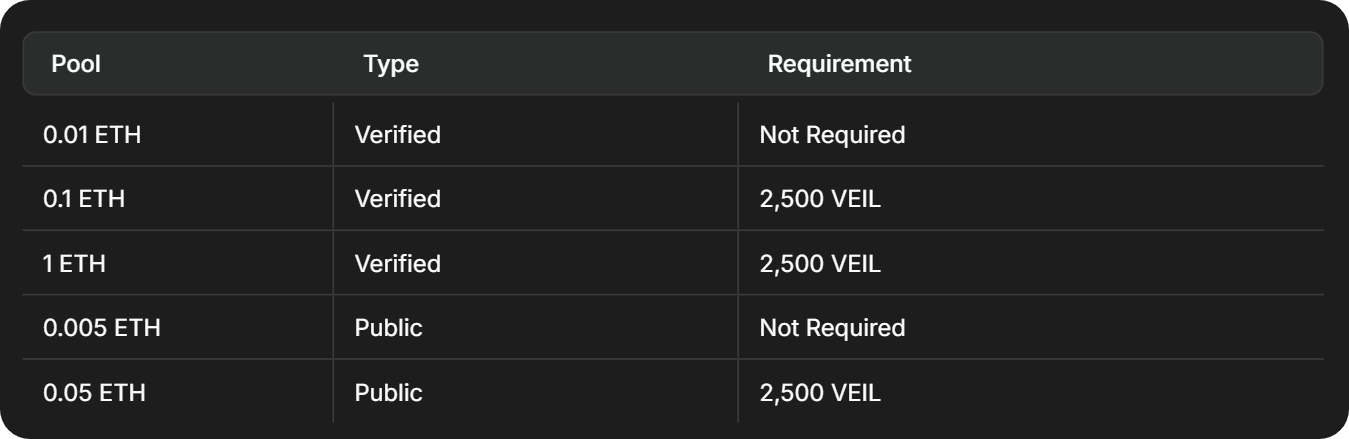Click Public type in the 0.05 ETH row
The height and width of the screenshot is (439, 1349).
tap(388, 393)
